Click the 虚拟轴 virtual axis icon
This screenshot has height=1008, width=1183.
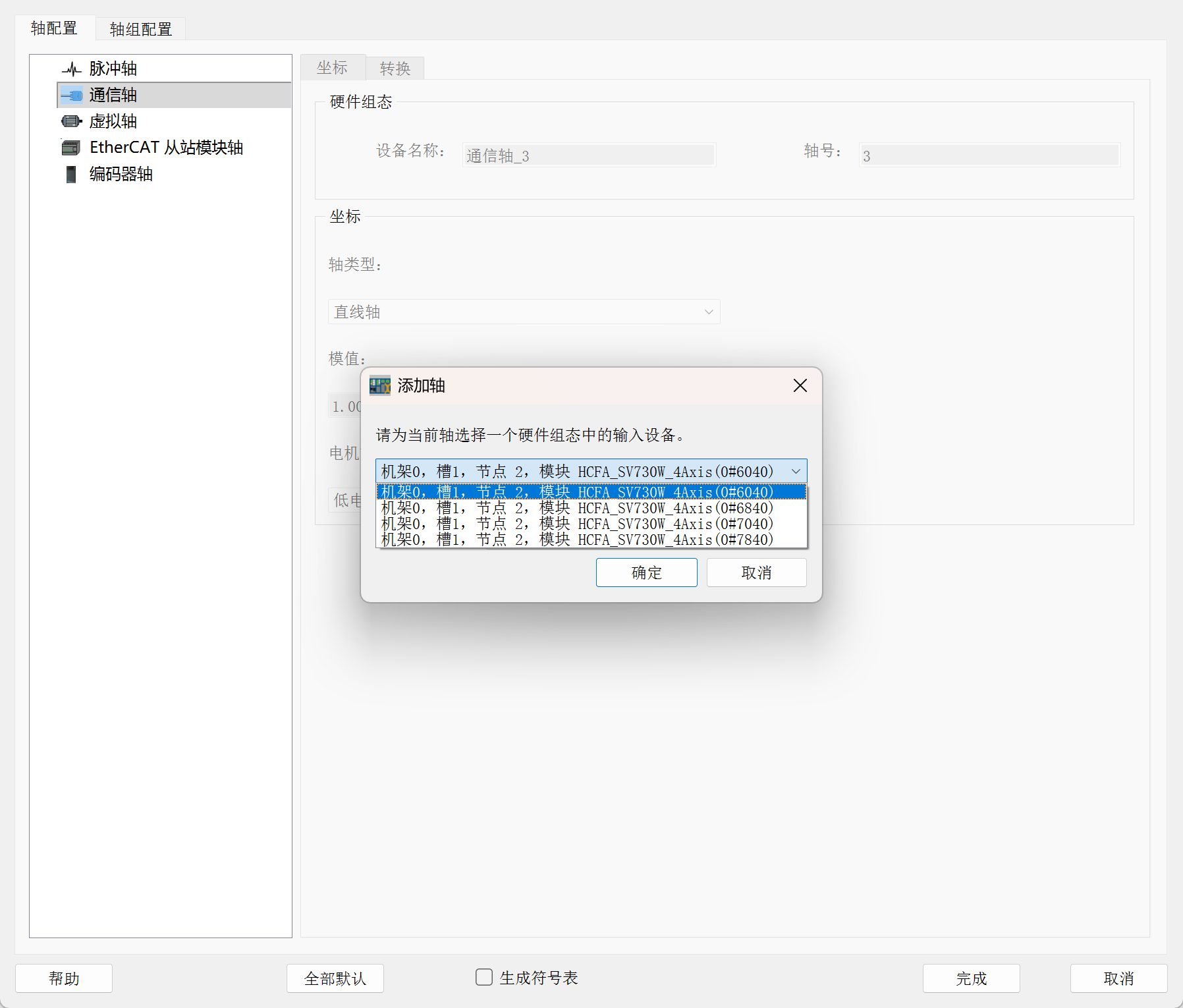71,121
